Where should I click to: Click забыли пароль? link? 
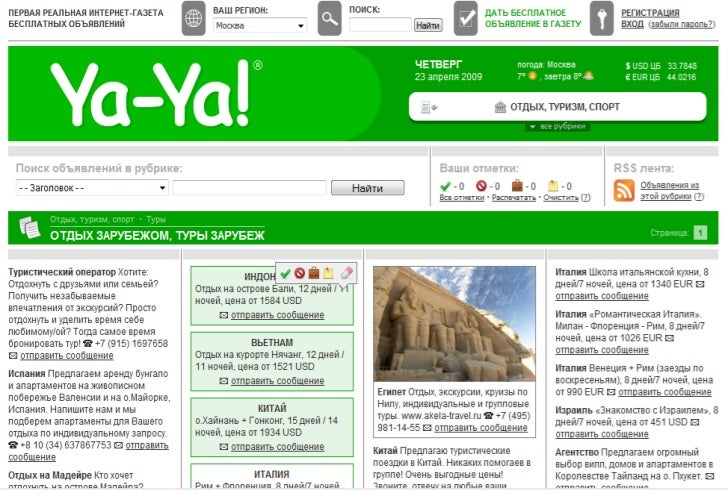[682, 24]
